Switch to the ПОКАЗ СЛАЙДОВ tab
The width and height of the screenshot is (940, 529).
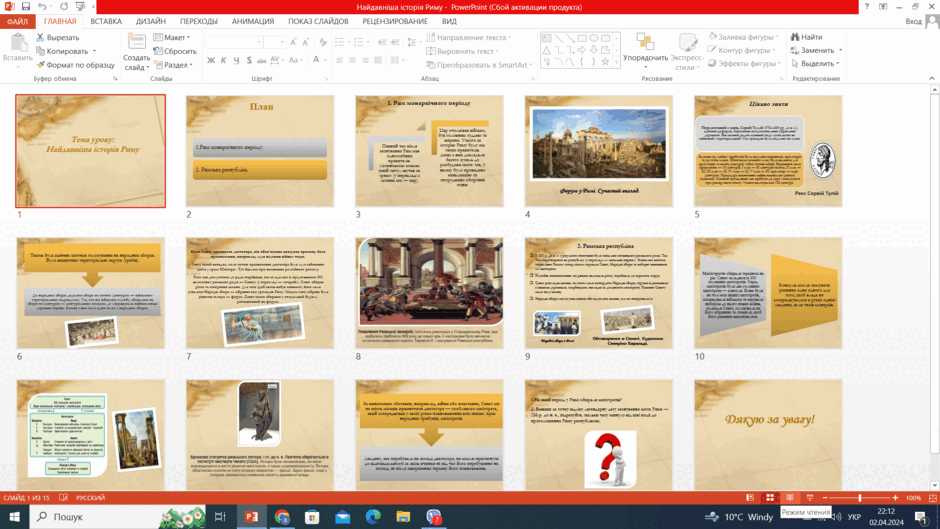click(x=318, y=21)
